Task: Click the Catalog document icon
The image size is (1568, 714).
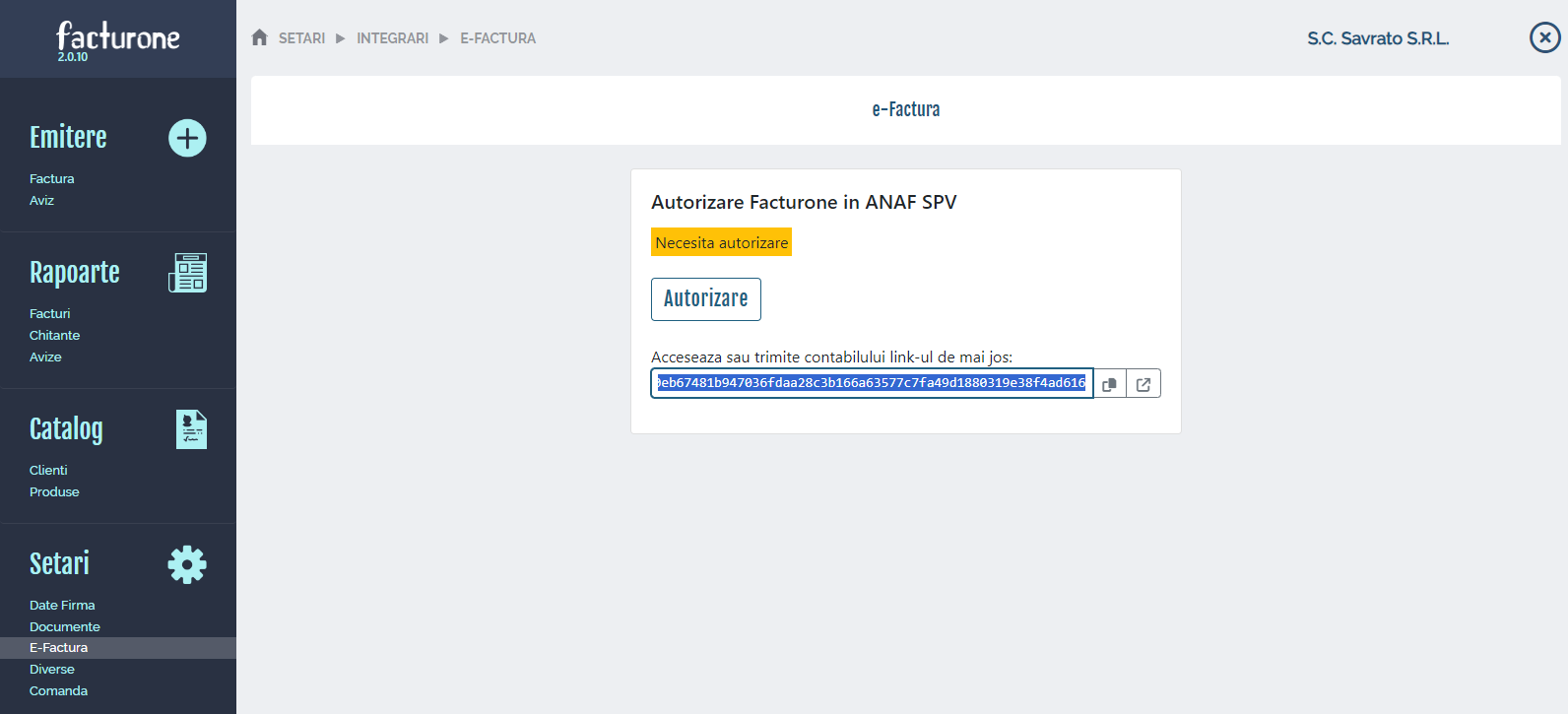Action: coord(191,429)
